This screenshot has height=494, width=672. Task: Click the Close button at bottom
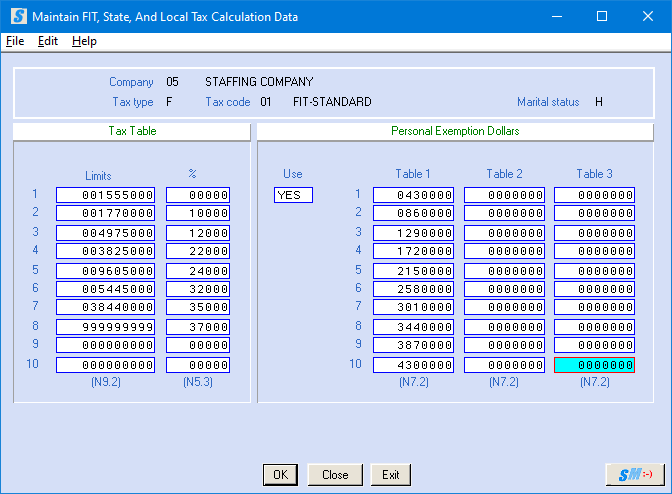335,475
